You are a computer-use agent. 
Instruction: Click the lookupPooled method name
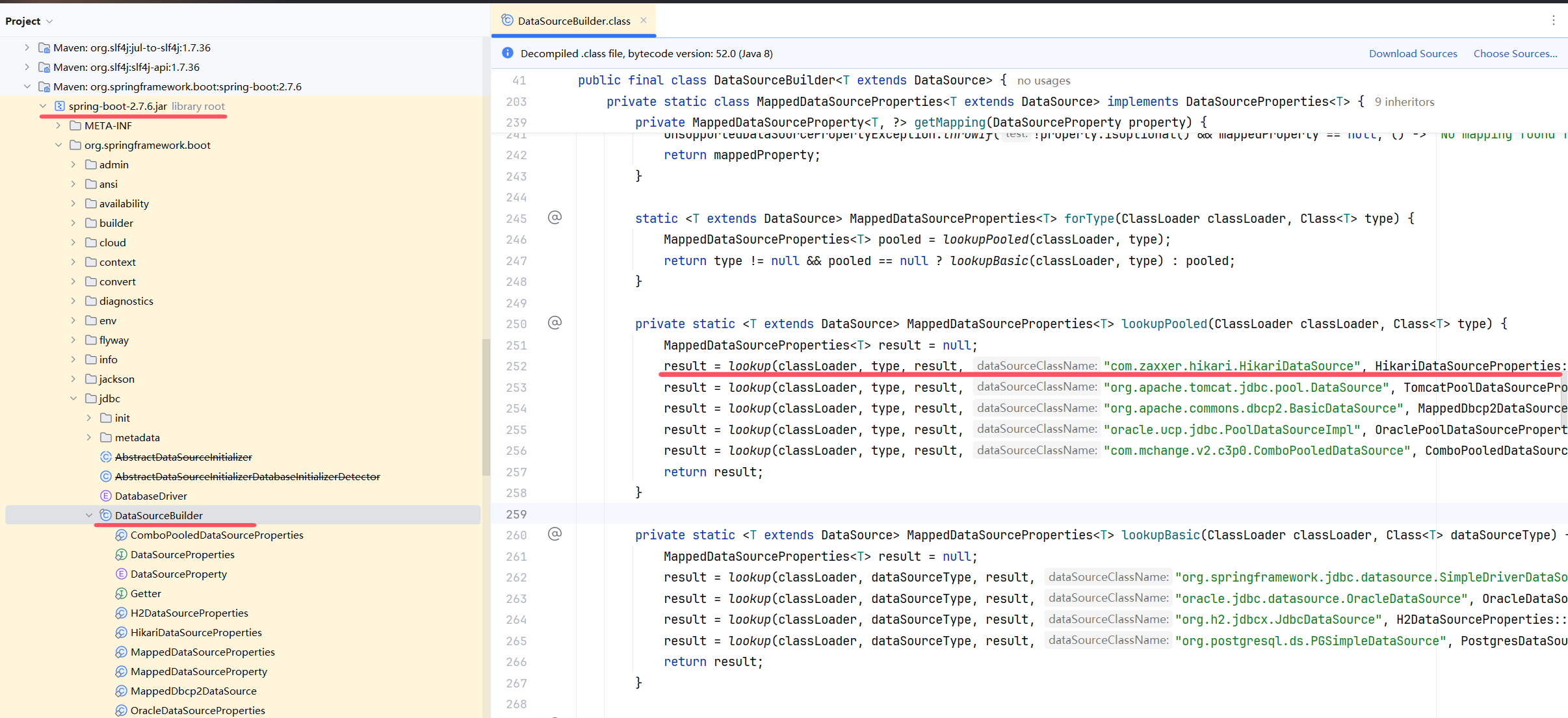(1164, 324)
